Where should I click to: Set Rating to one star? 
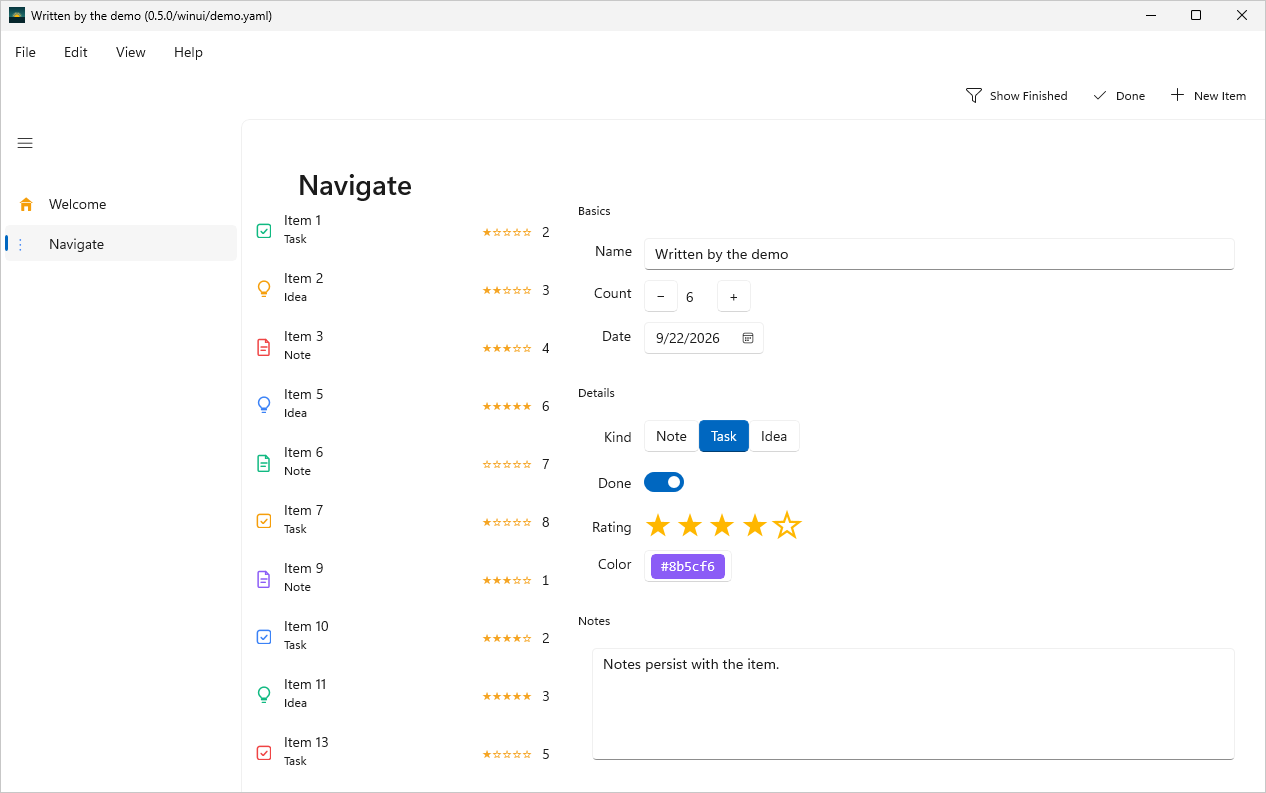pyautogui.click(x=657, y=525)
